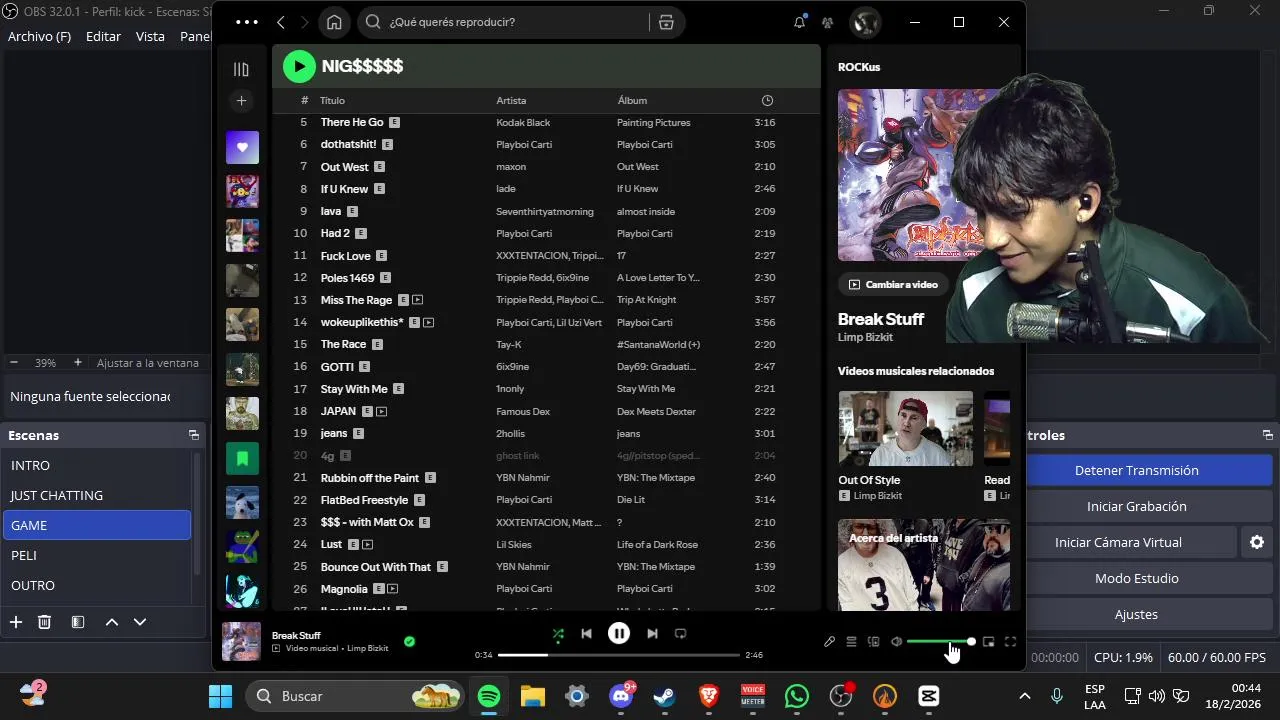Adjust the Spotify volume slider
This screenshot has height=720, width=1280.
click(939, 642)
